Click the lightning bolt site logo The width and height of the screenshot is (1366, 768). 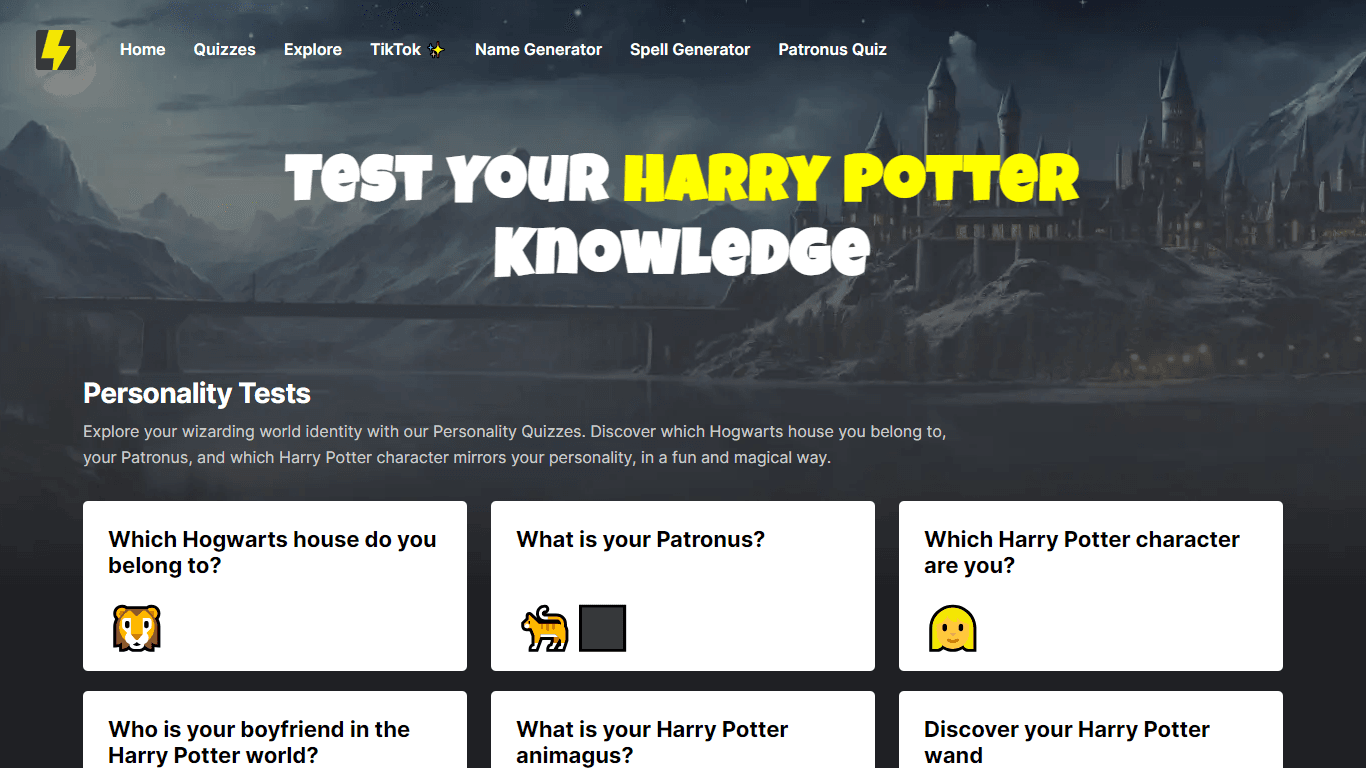click(x=56, y=50)
